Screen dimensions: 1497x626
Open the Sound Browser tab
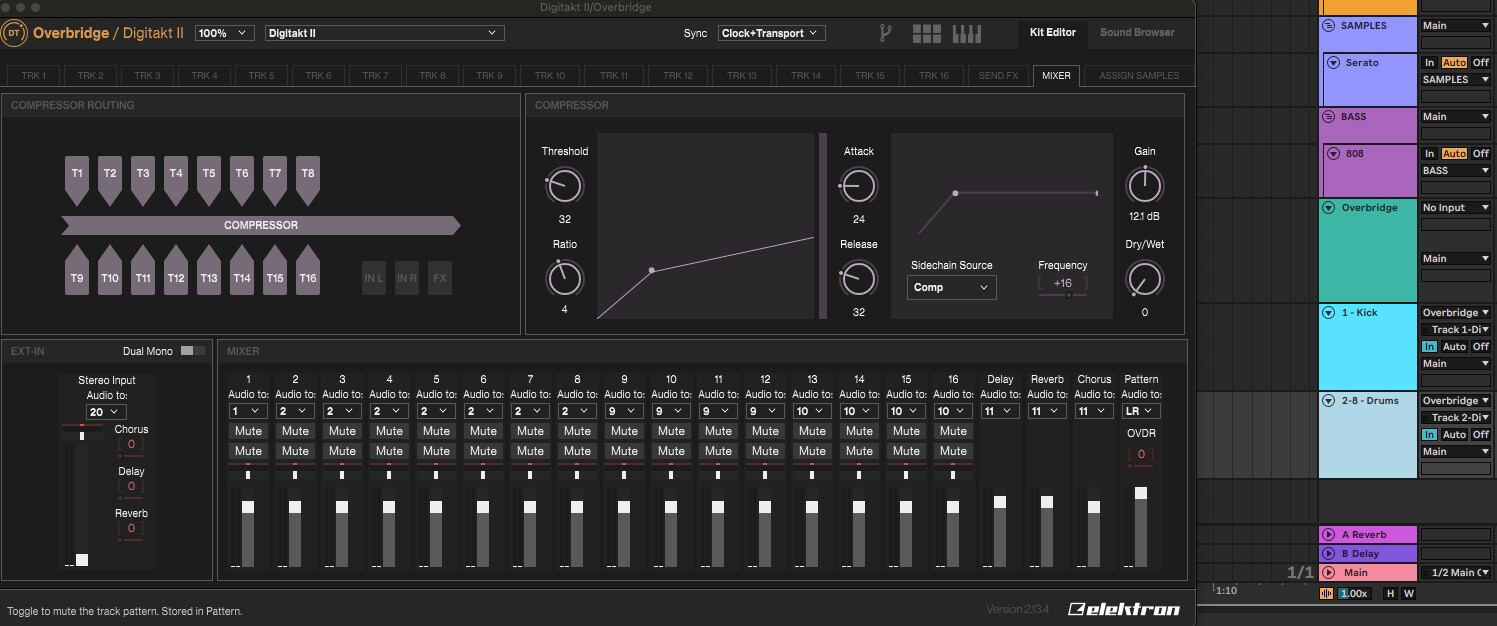pos(1137,33)
